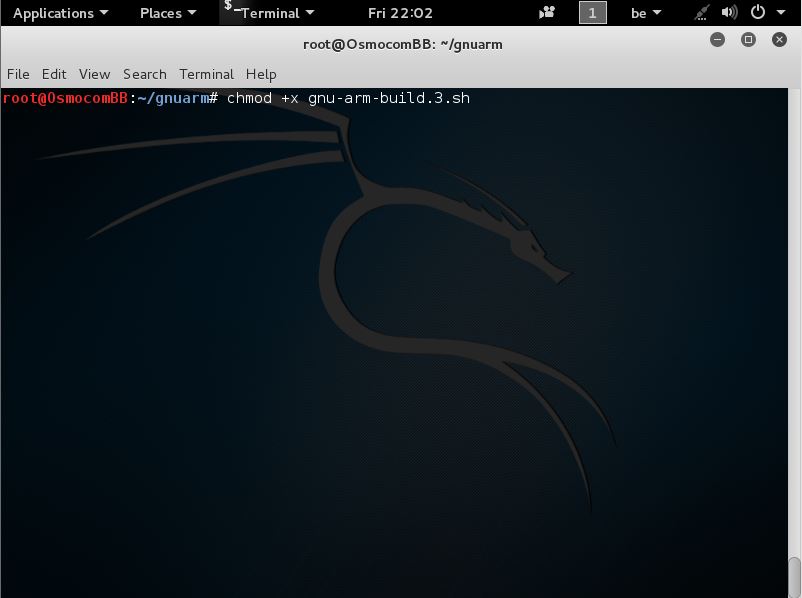Select workspace 1 indicator
Image resolution: width=802 pixels, height=598 pixels.
(x=592, y=13)
